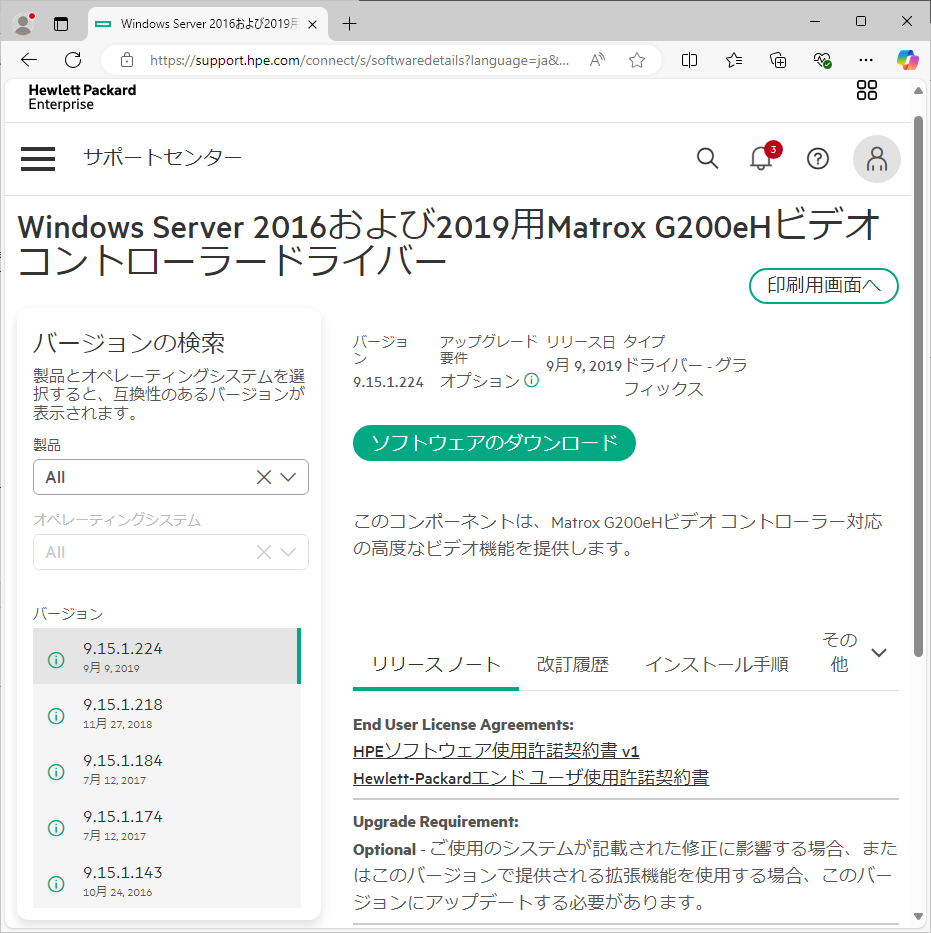
Task: Click info icon for version 9.15.1.218
Action: pyautogui.click(x=56, y=715)
